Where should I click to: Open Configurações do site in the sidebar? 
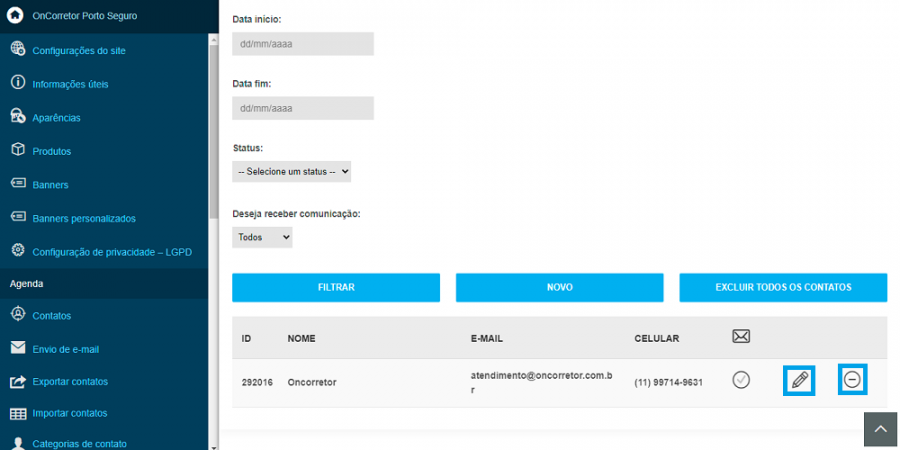click(x=78, y=50)
